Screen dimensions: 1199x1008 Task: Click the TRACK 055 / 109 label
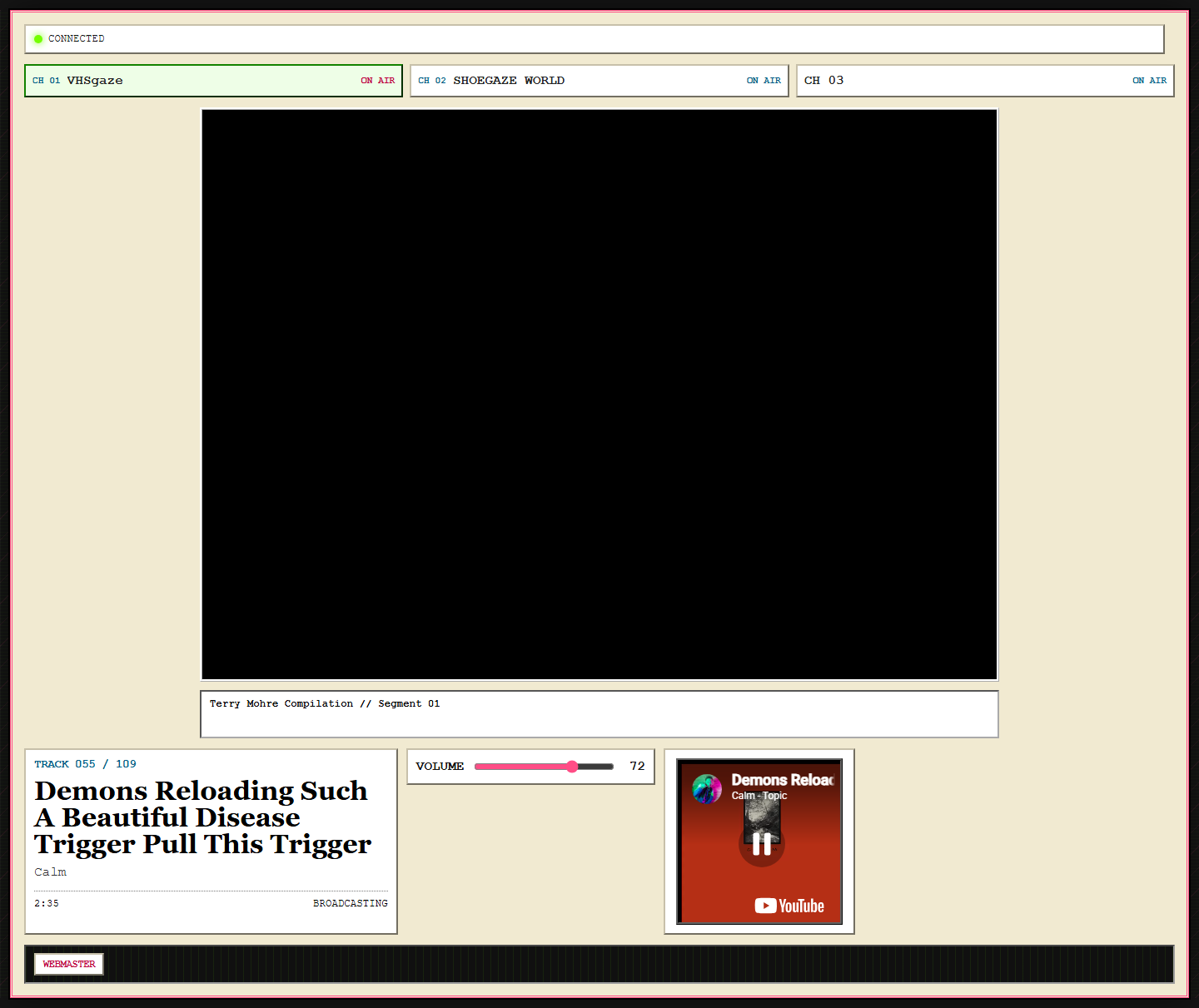pyautogui.click(x=85, y=764)
